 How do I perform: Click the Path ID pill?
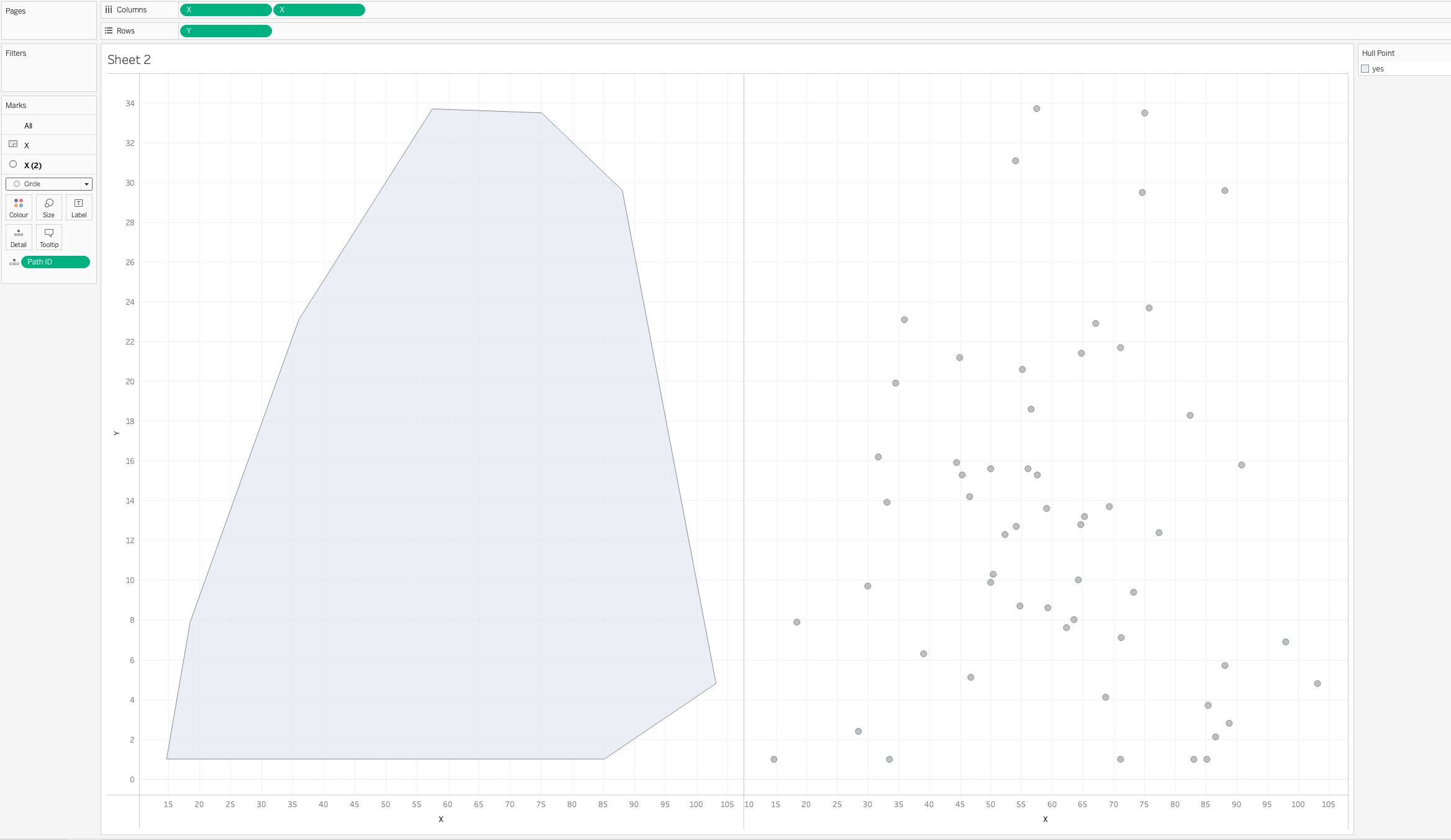tap(55, 262)
